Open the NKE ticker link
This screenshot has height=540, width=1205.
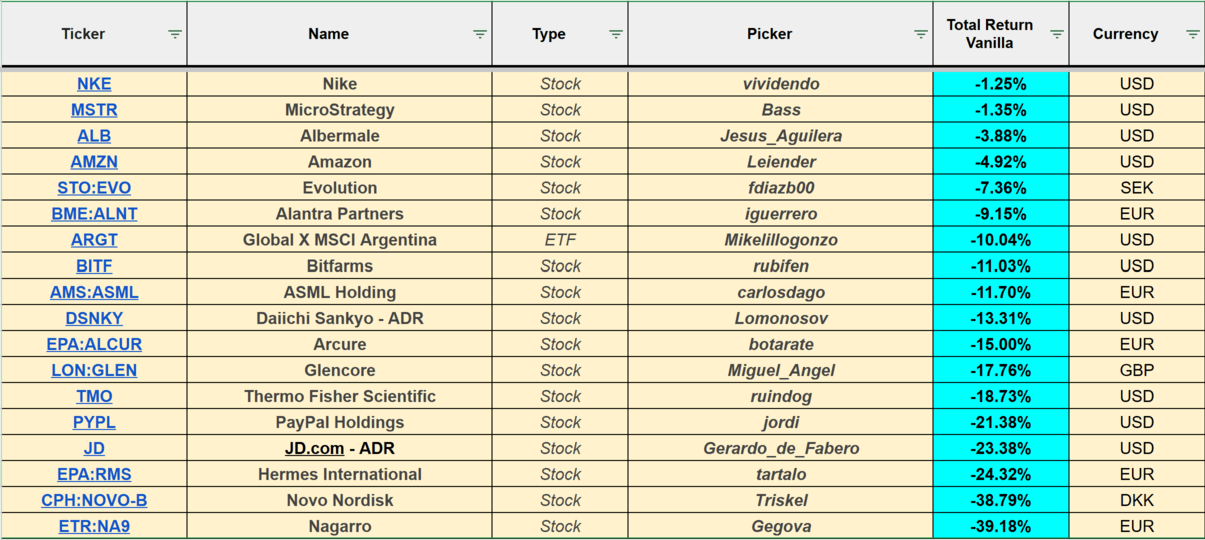[x=94, y=84]
